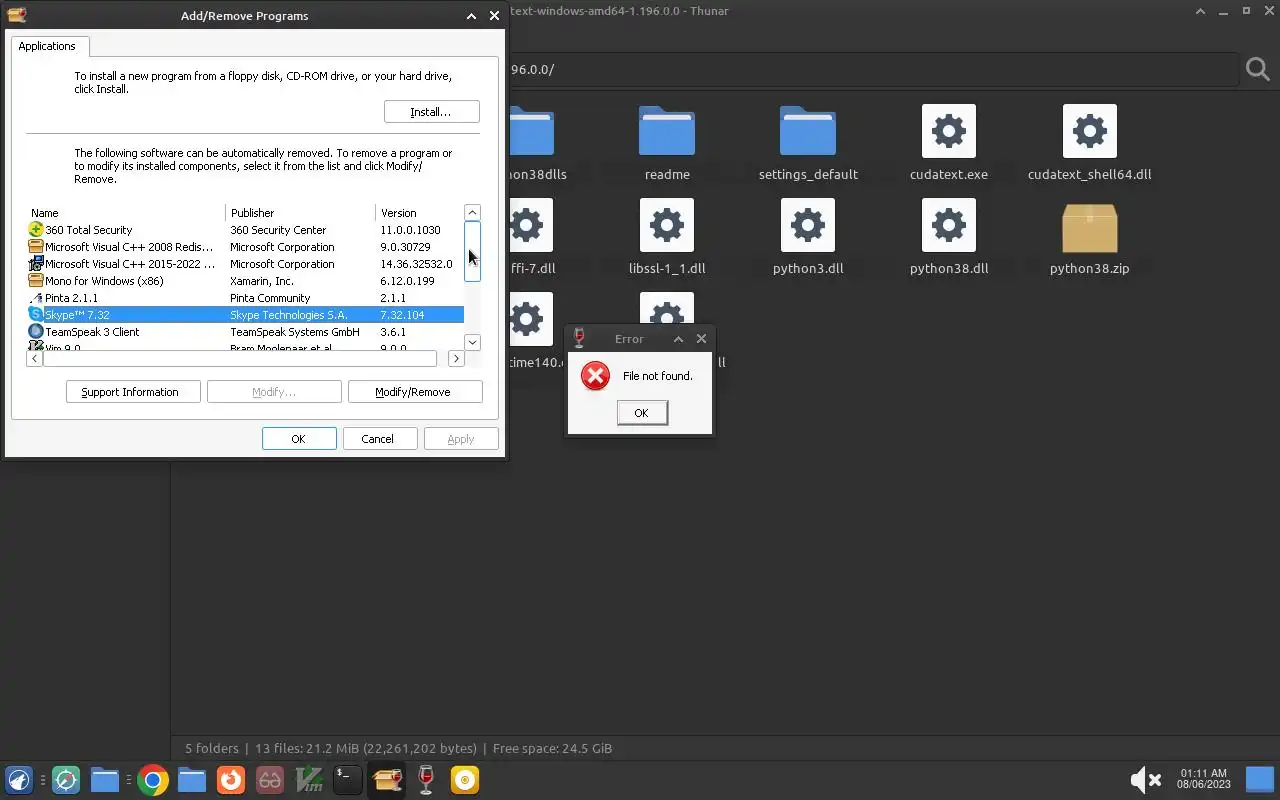Click the Thunar status bar free space text
This screenshot has width=1280, height=800.
[x=552, y=748]
